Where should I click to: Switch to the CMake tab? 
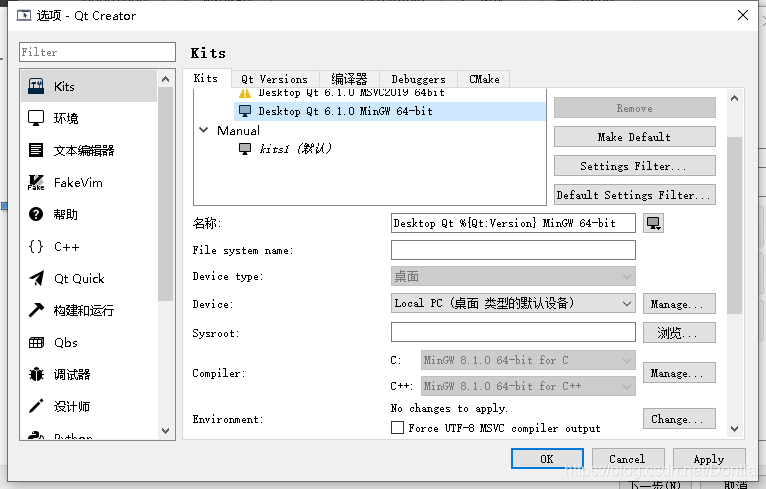pyautogui.click(x=484, y=79)
